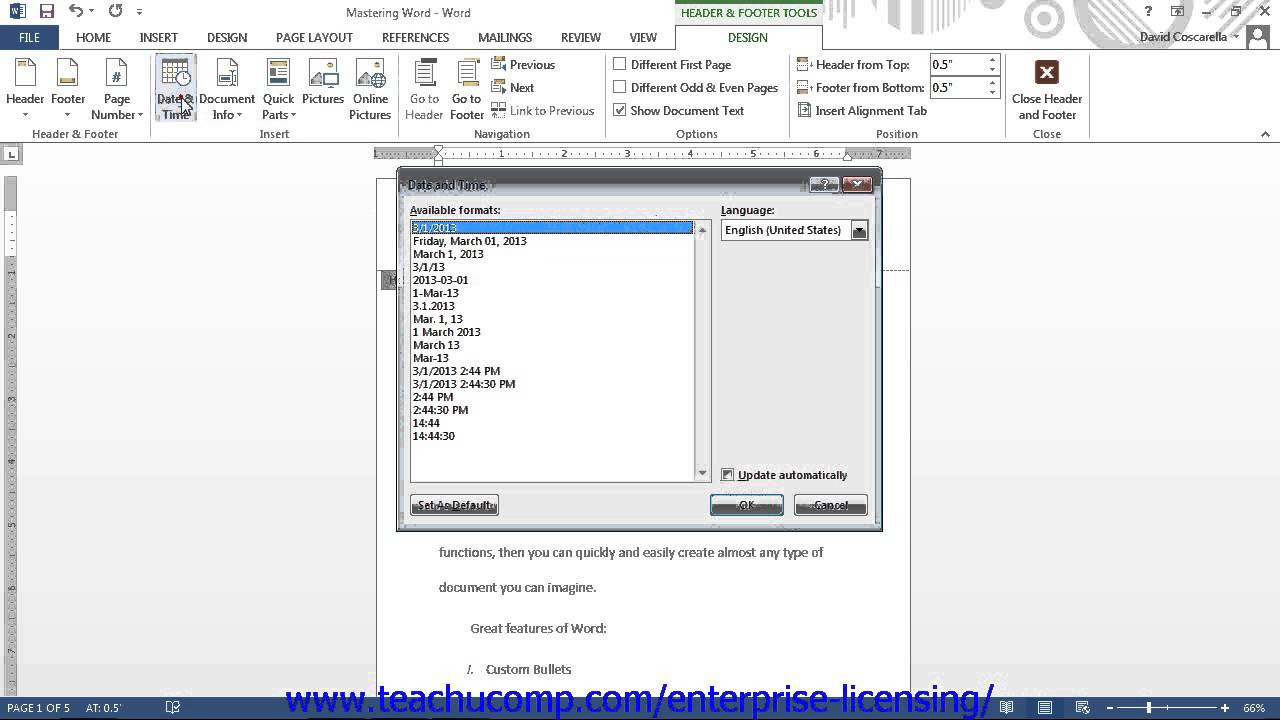Click PAGE 1 OF 5 status indicator
This screenshot has width=1280, height=720.
38,708
